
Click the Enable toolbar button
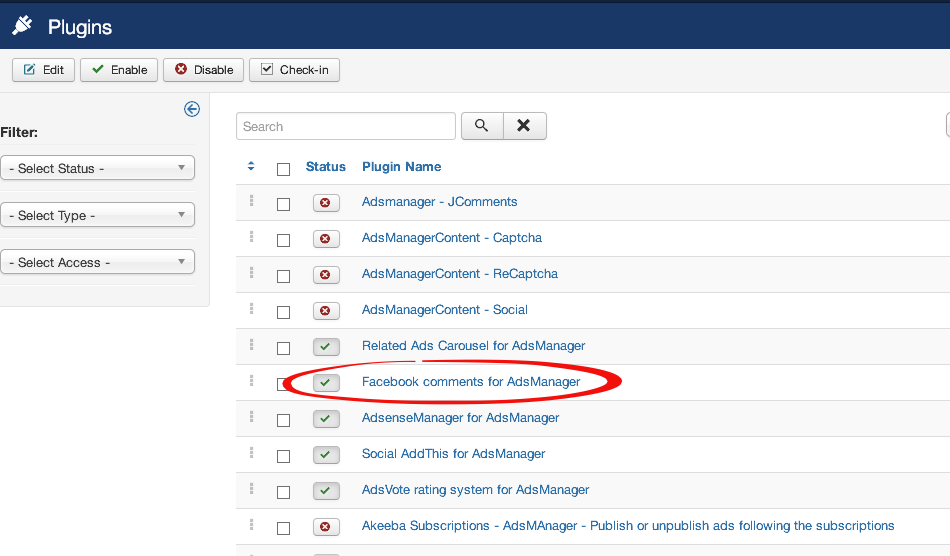119,70
